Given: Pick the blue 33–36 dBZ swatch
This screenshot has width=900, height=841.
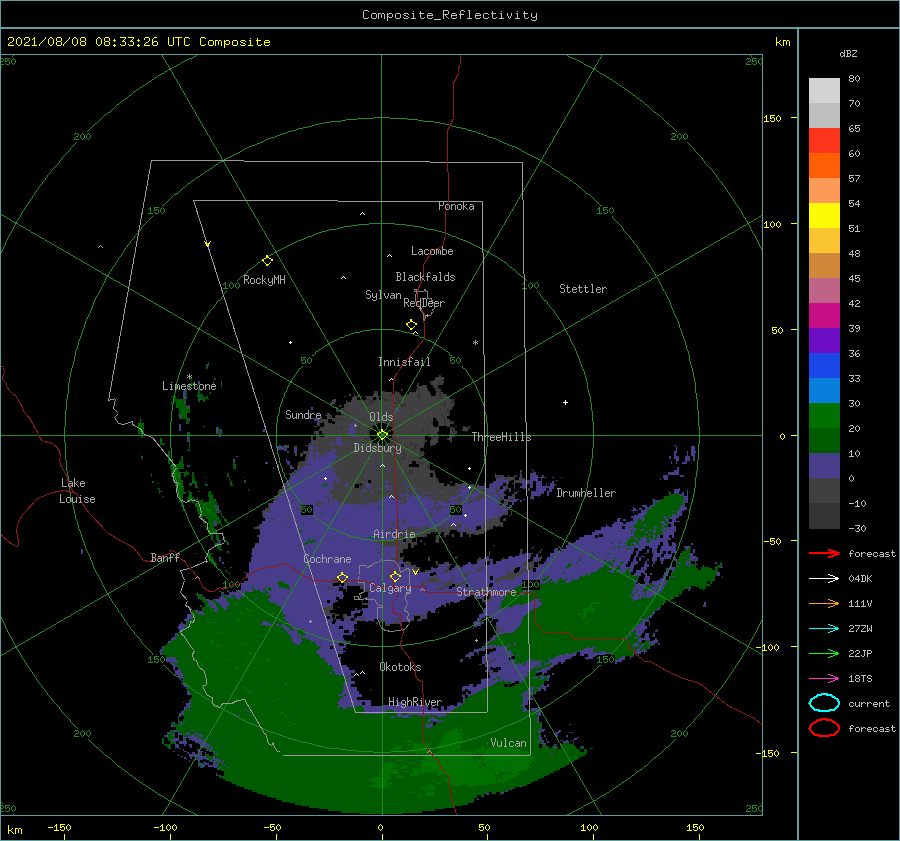Looking at the screenshot, I should click(x=824, y=366).
